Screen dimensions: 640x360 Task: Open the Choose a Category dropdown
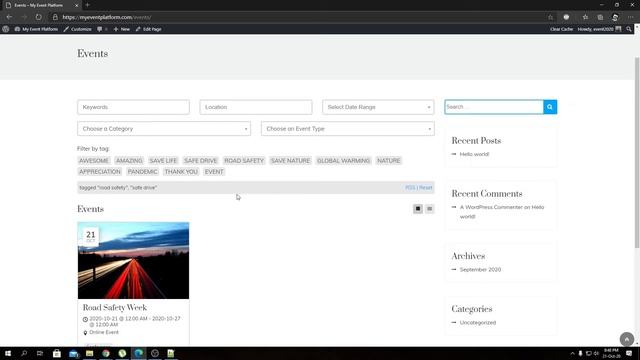(164, 129)
